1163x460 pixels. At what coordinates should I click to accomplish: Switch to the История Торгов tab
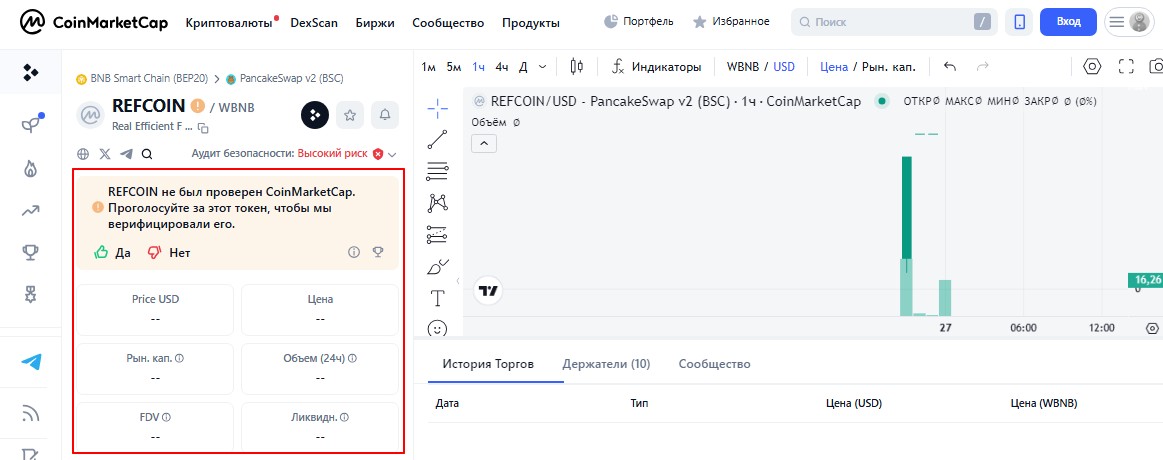(x=488, y=364)
